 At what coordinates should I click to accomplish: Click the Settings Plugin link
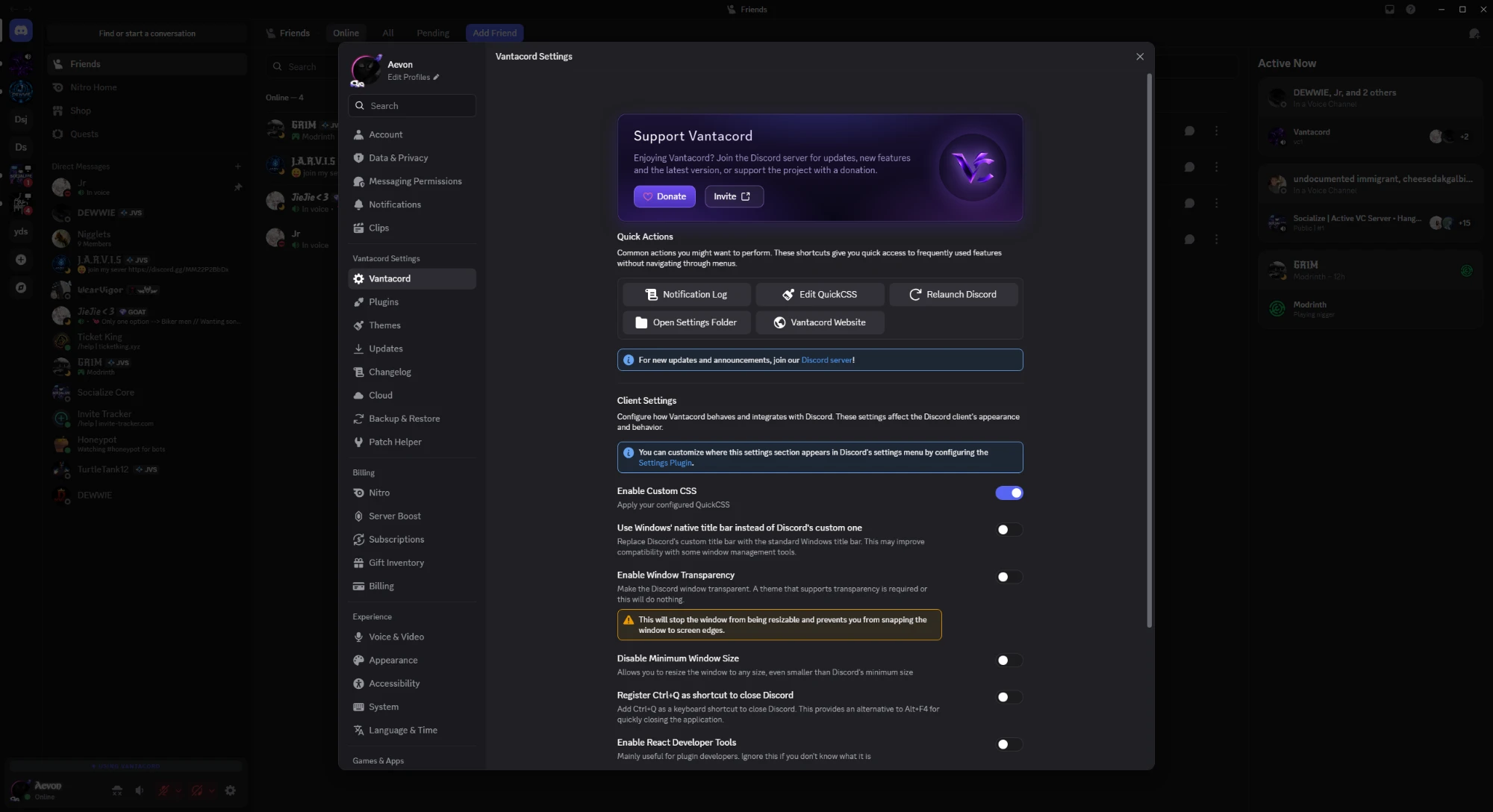pyautogui.click(x=665, y=463)
